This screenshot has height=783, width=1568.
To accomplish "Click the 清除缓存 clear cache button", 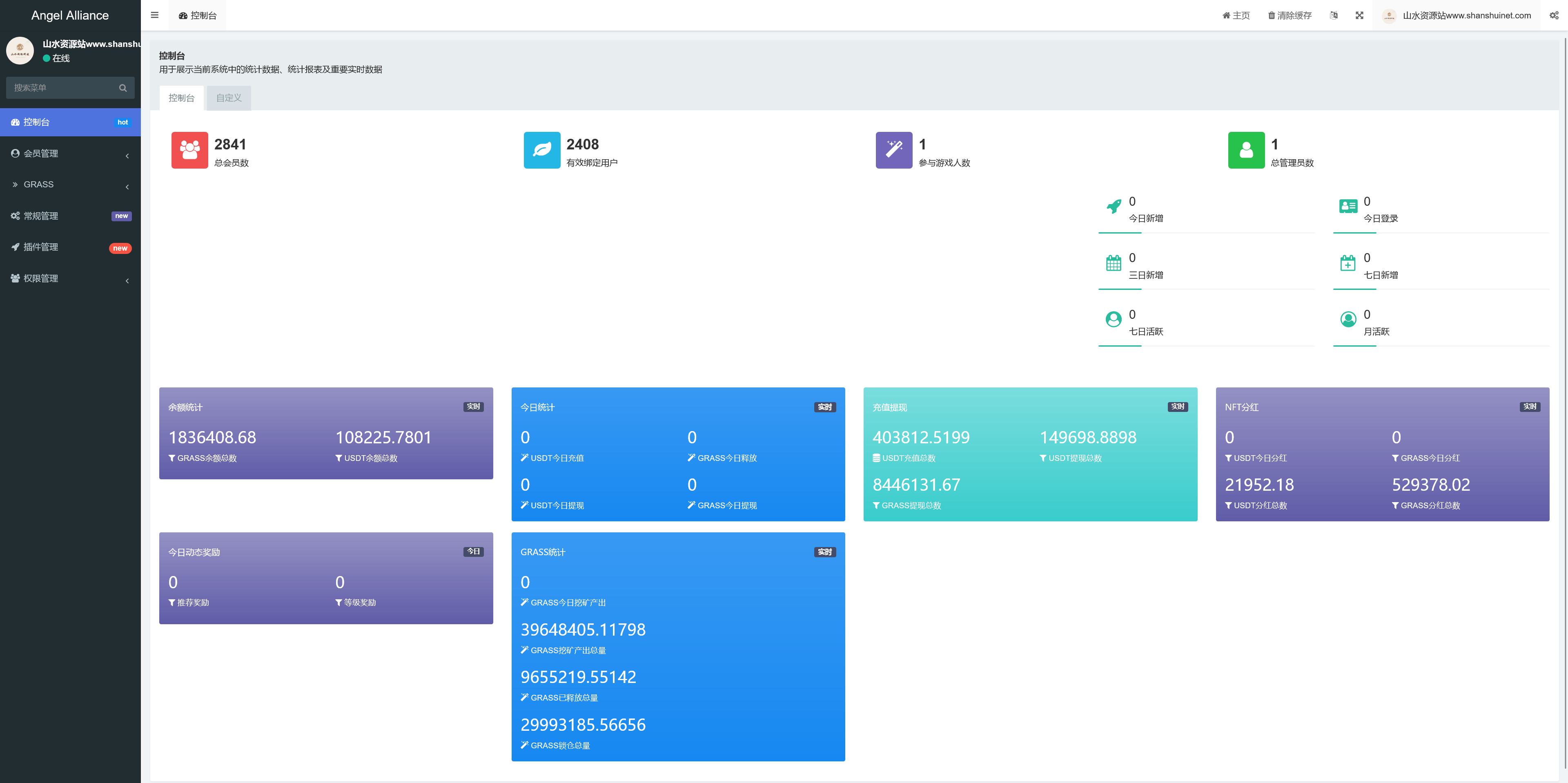I will [1289, 15].
